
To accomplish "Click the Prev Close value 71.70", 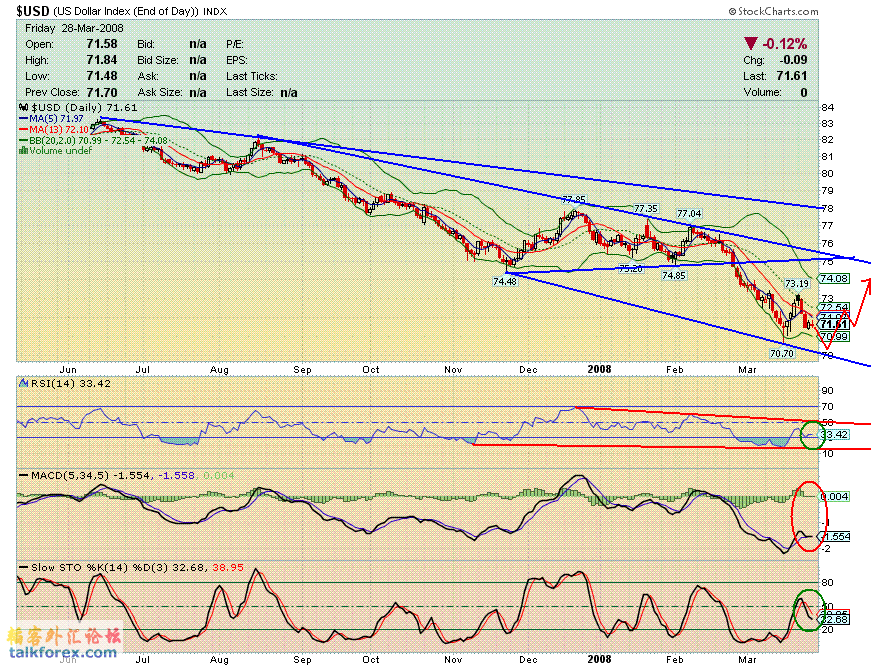I will click(102, 92).
